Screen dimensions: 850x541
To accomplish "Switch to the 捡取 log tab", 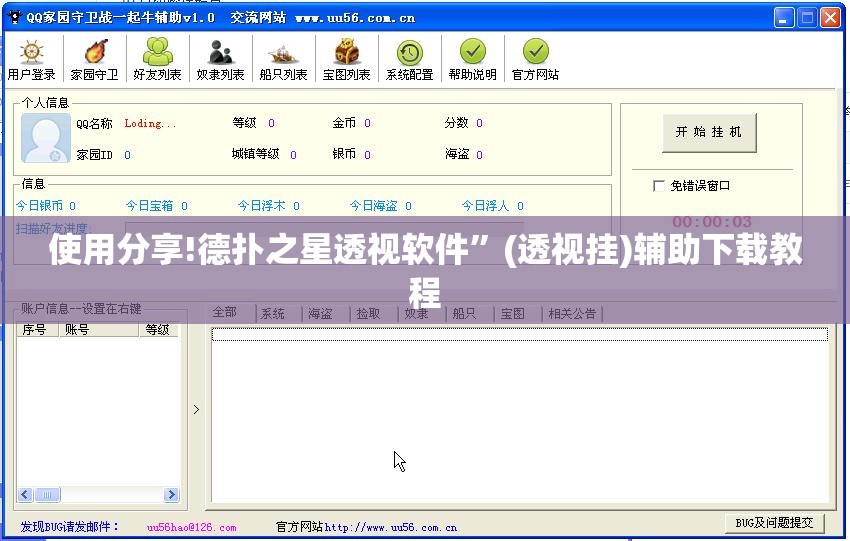I will [x=369, y=313].
